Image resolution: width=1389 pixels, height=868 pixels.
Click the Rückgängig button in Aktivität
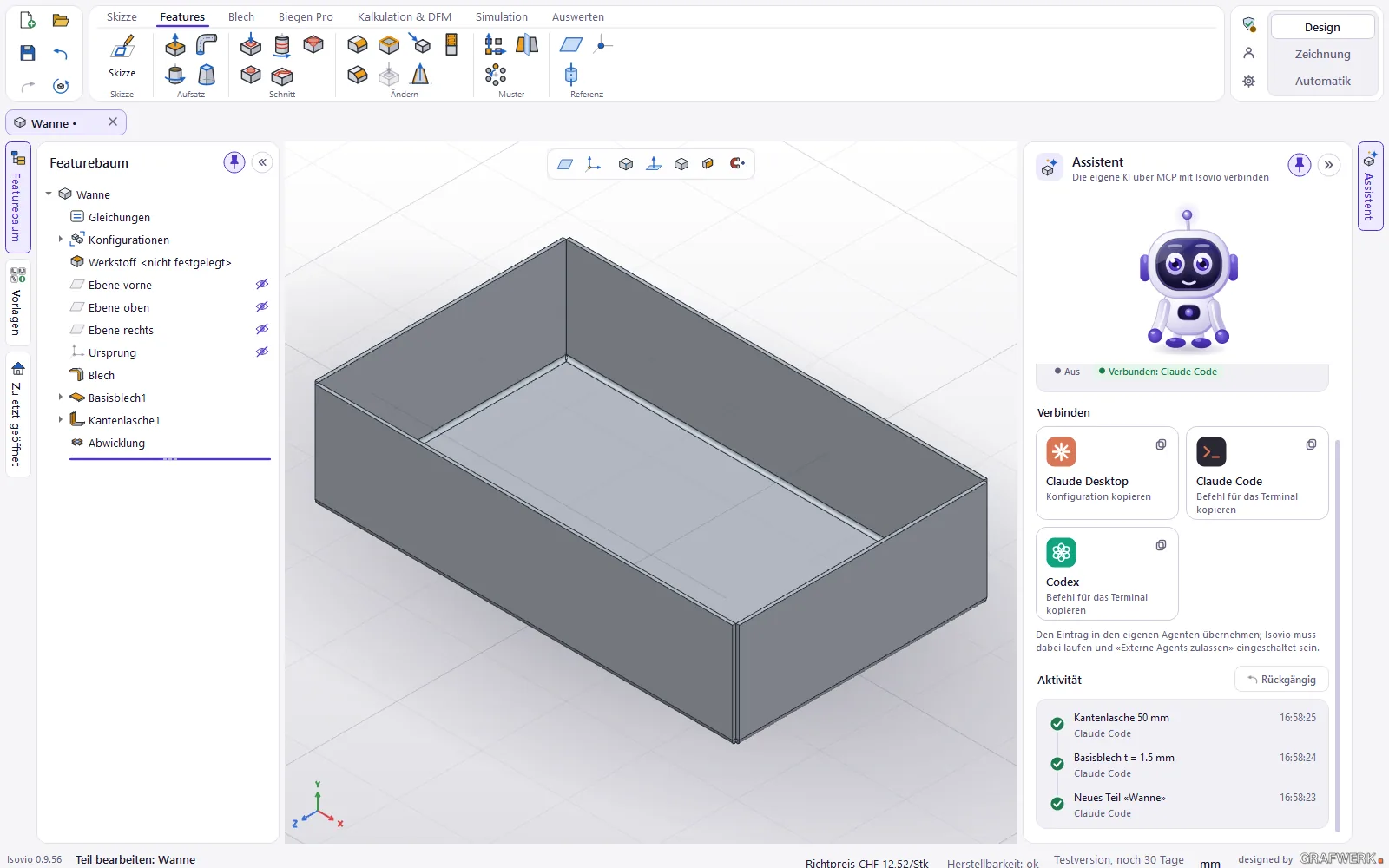pos(1281,680)
